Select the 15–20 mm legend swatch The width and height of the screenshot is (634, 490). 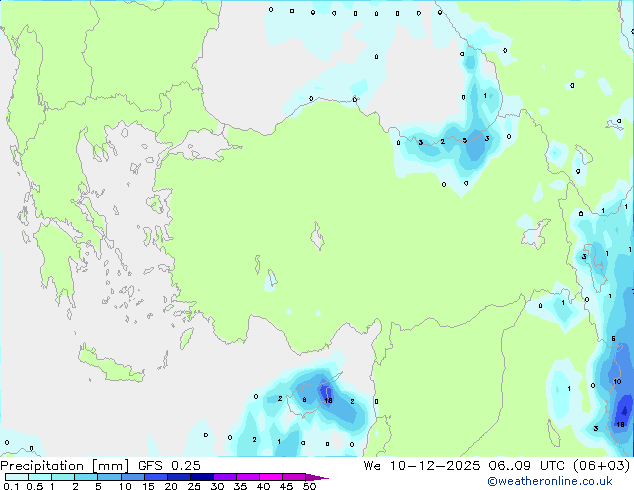[x=156, y=477]
